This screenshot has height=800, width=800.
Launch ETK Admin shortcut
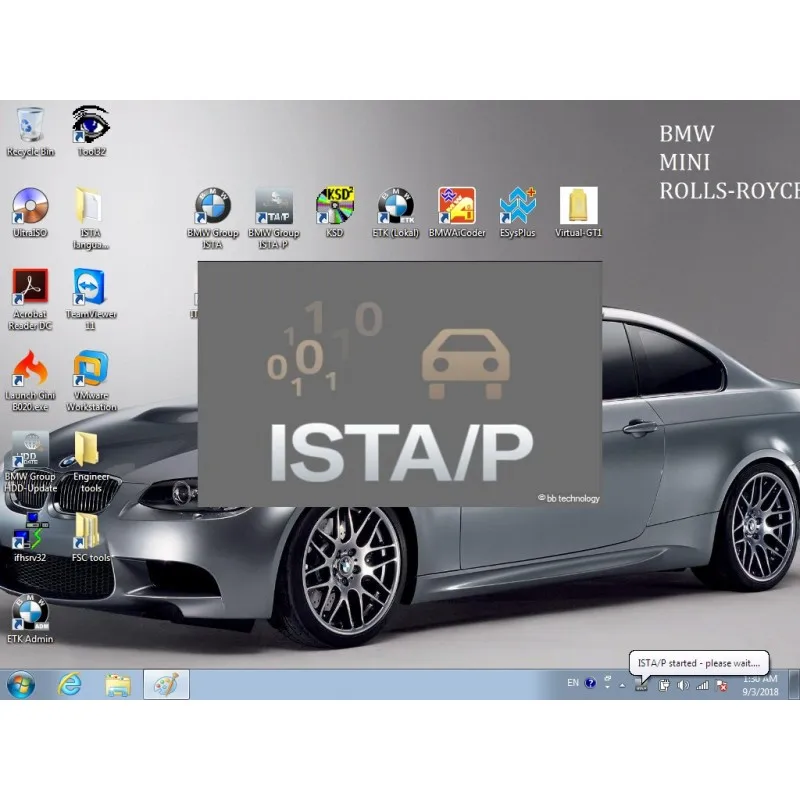[x=30, y=619]
